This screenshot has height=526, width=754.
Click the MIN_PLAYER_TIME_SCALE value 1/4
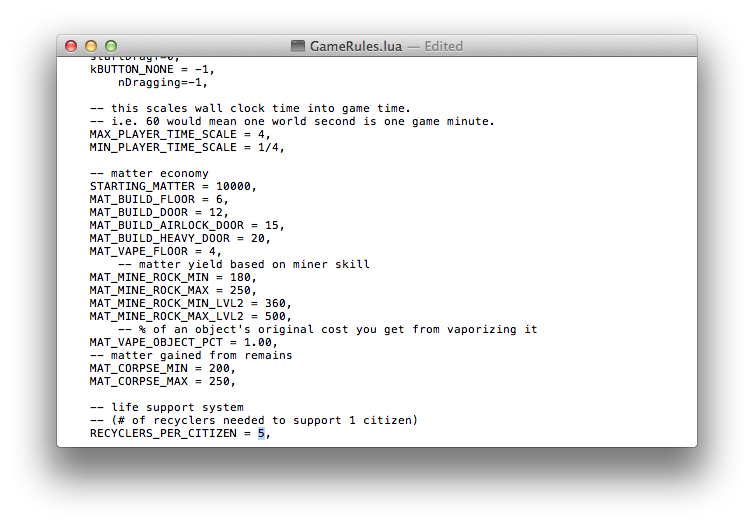(268, 147)
